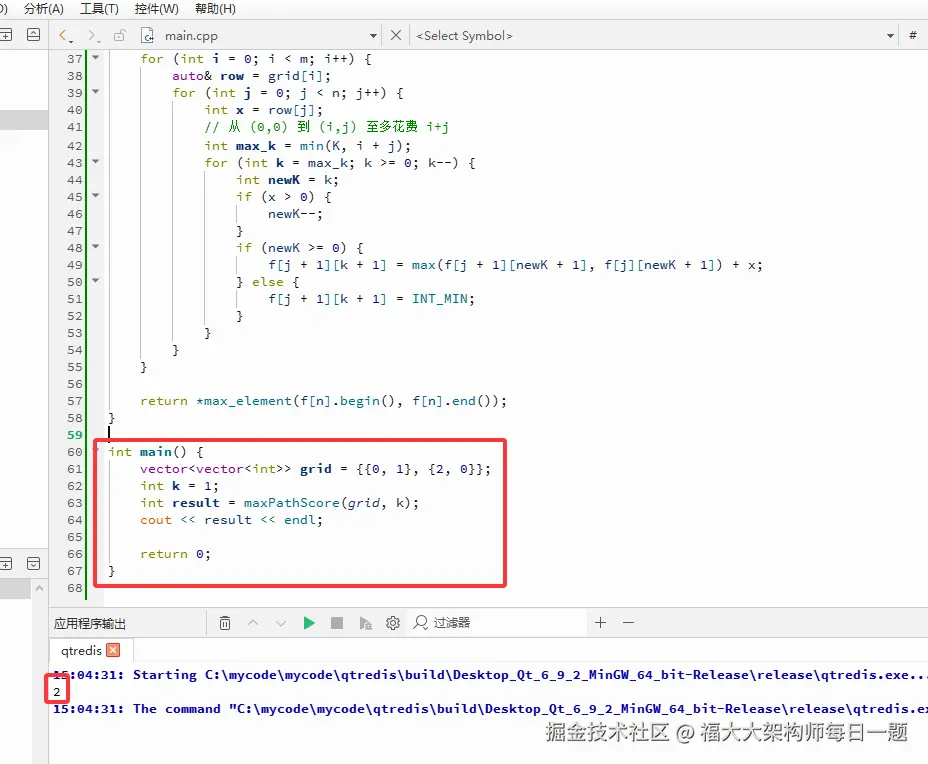The height and width of the screenshot is (764, 928).
Task: Click the filter magnifier icon
Action: (x=420, y=623)
